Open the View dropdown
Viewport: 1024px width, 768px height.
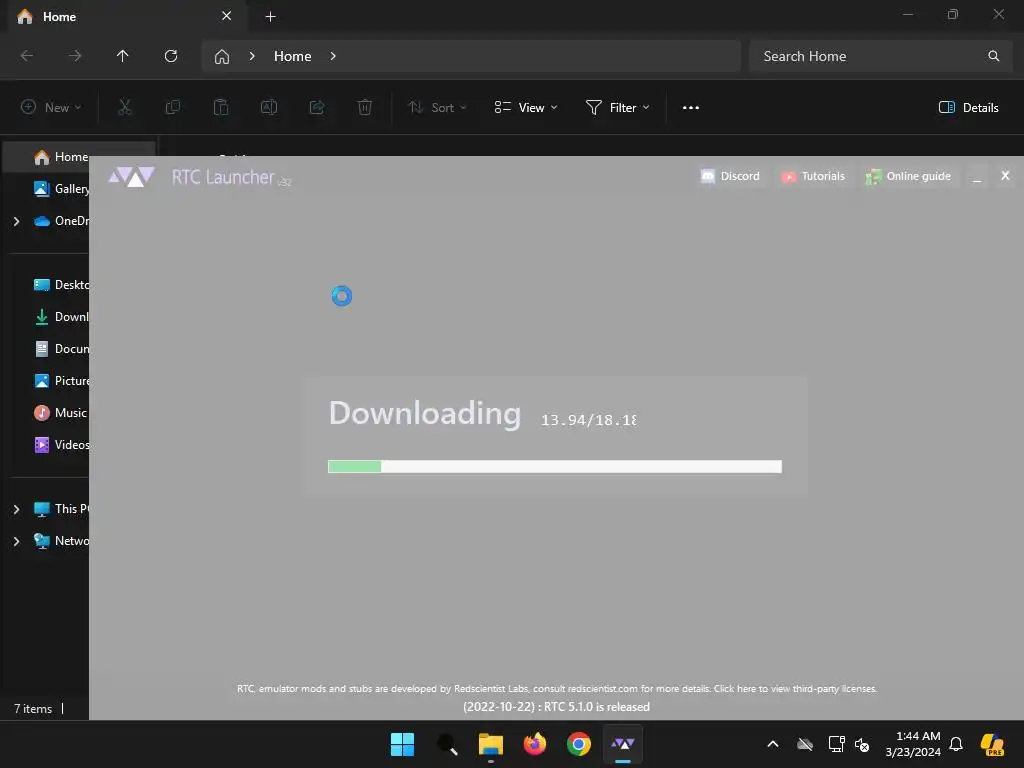[526, 108]
